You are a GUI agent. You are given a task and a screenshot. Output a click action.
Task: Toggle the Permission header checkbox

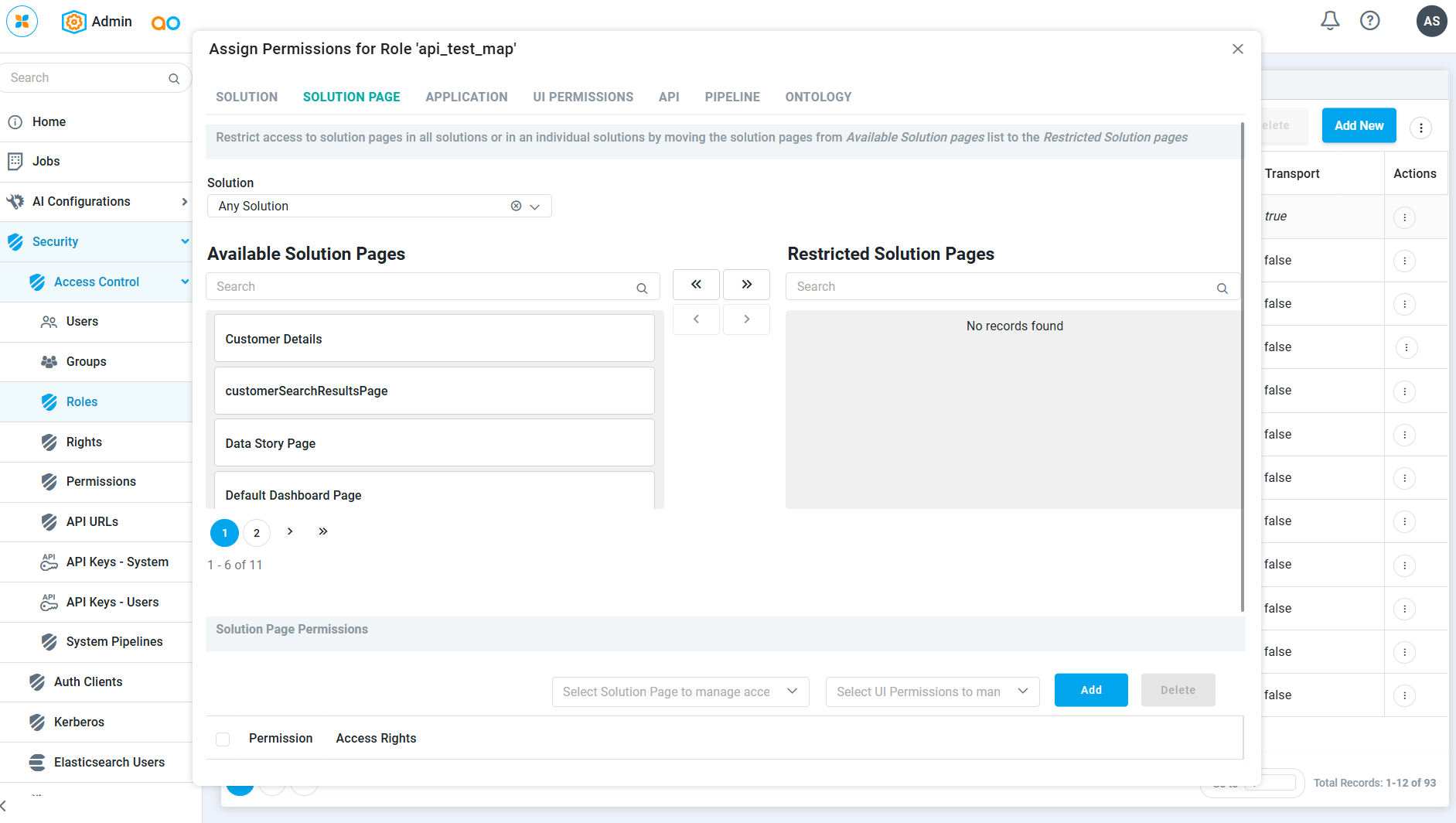pyautogui.click(x=223, y=739)
